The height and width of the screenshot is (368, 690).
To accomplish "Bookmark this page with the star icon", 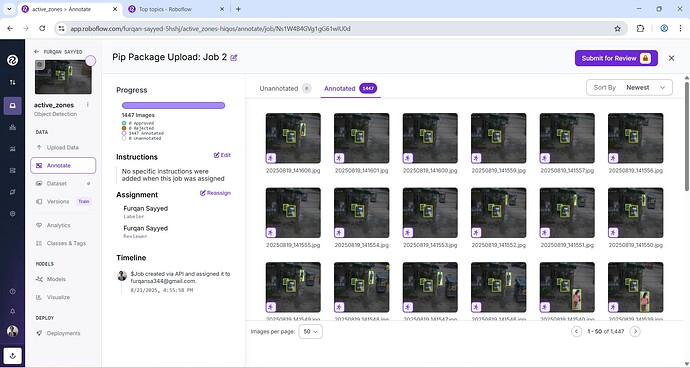I will tap(617, 29).
